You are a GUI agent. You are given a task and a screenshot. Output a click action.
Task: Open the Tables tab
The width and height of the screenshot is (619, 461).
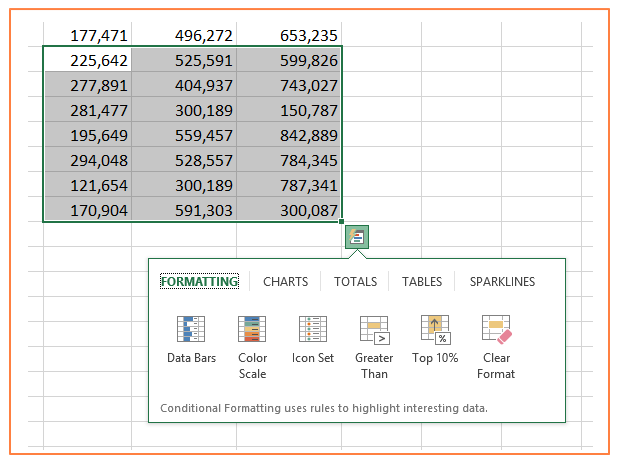point(422,282)
